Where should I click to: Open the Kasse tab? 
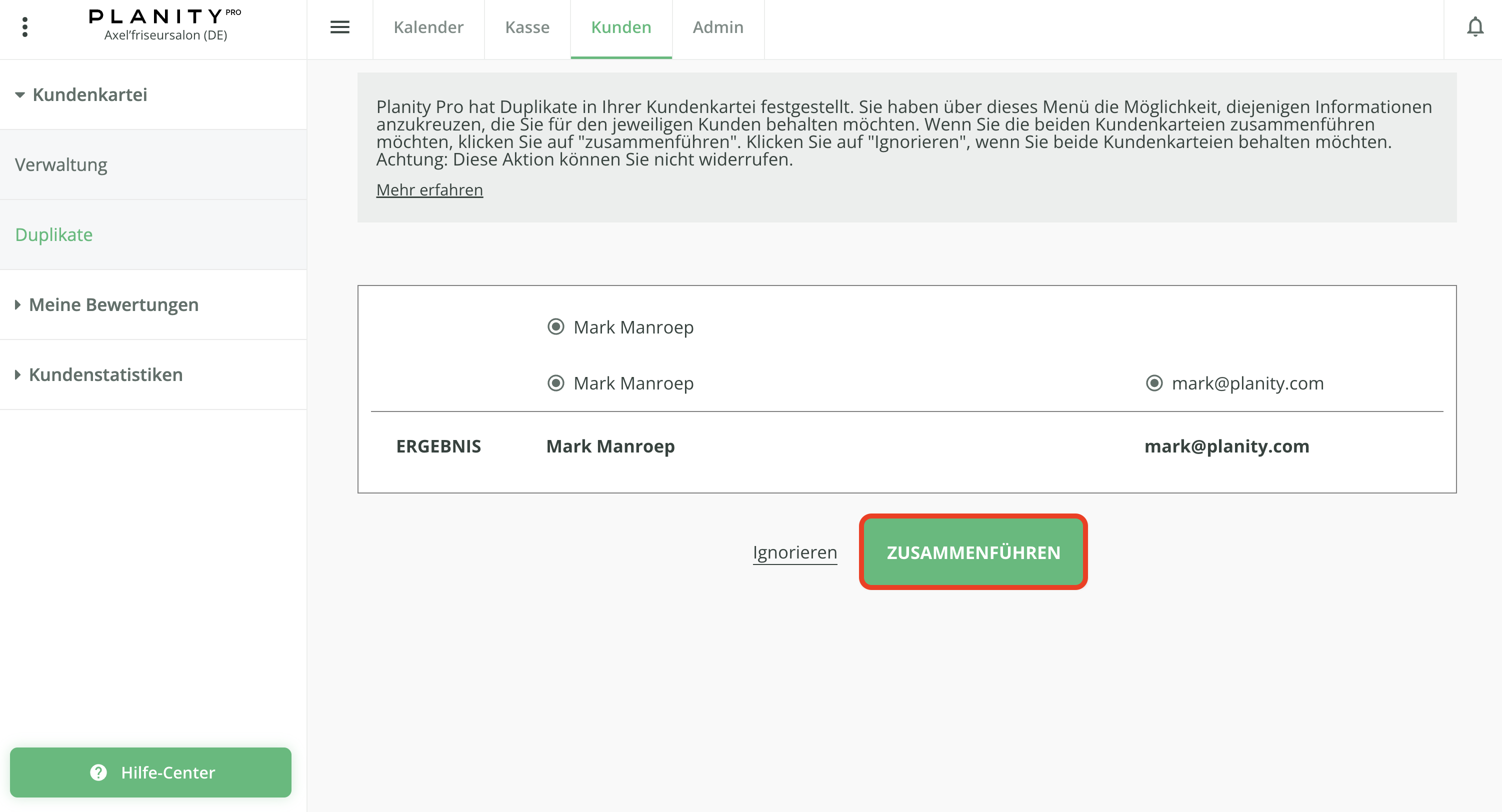click(526, 27)
